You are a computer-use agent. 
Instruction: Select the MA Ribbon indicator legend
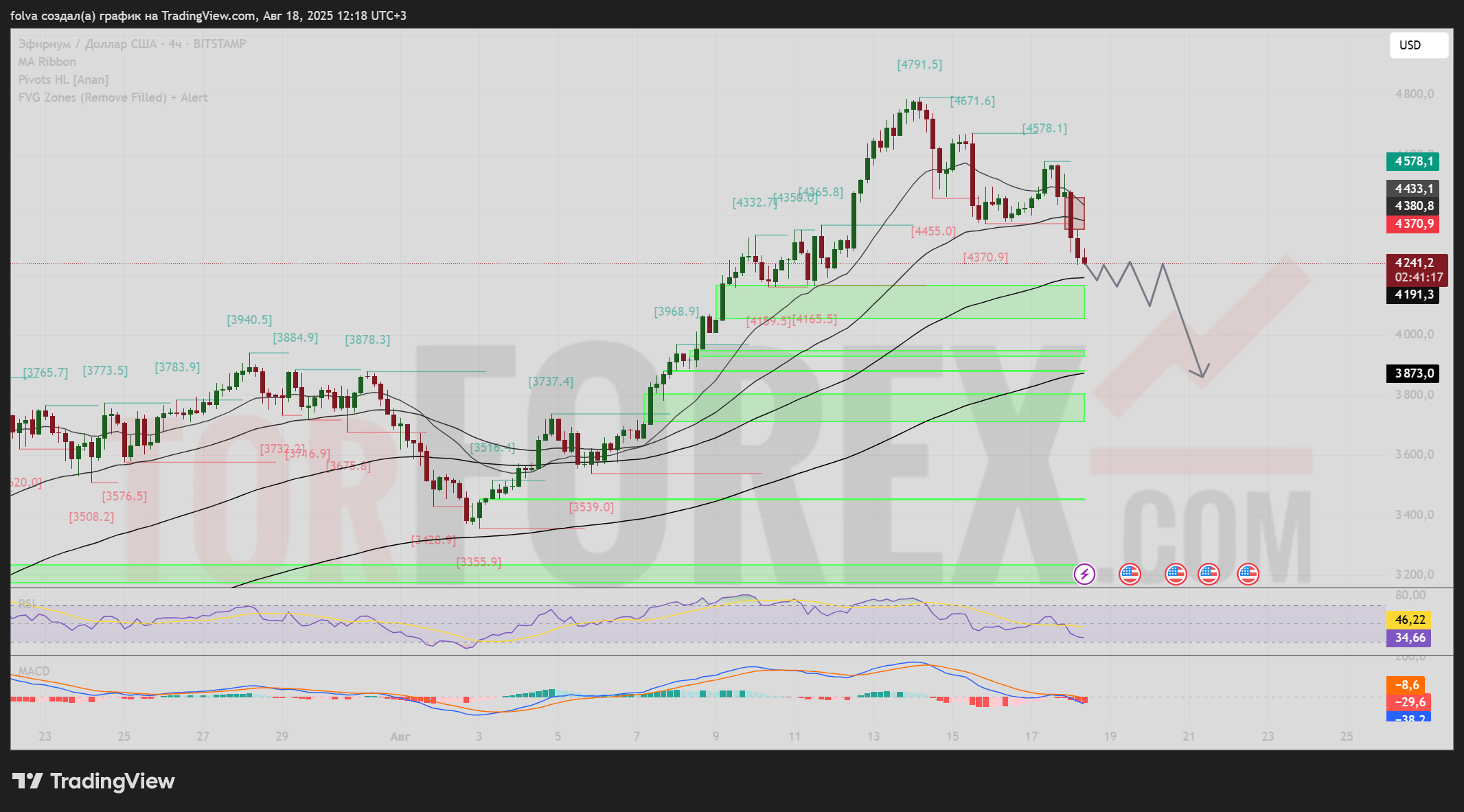(47, 62)
